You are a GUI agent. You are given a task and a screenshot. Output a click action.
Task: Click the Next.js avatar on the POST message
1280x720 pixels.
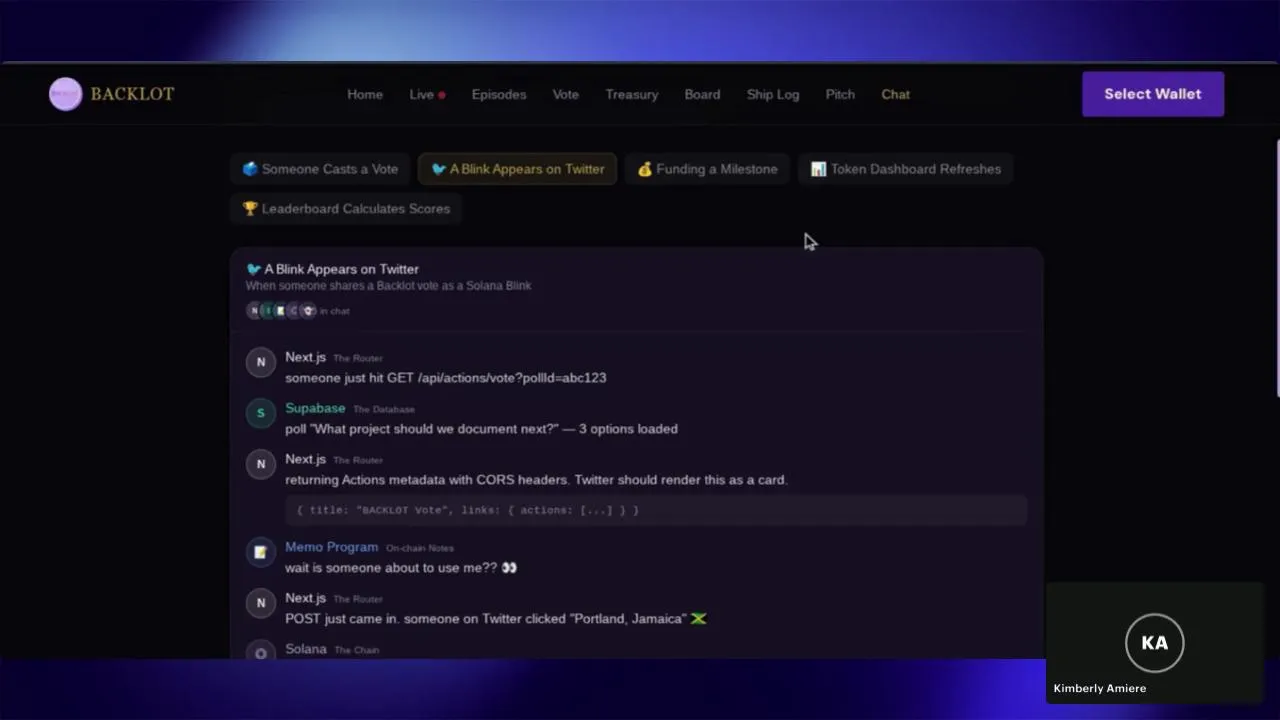pos(261,603)
